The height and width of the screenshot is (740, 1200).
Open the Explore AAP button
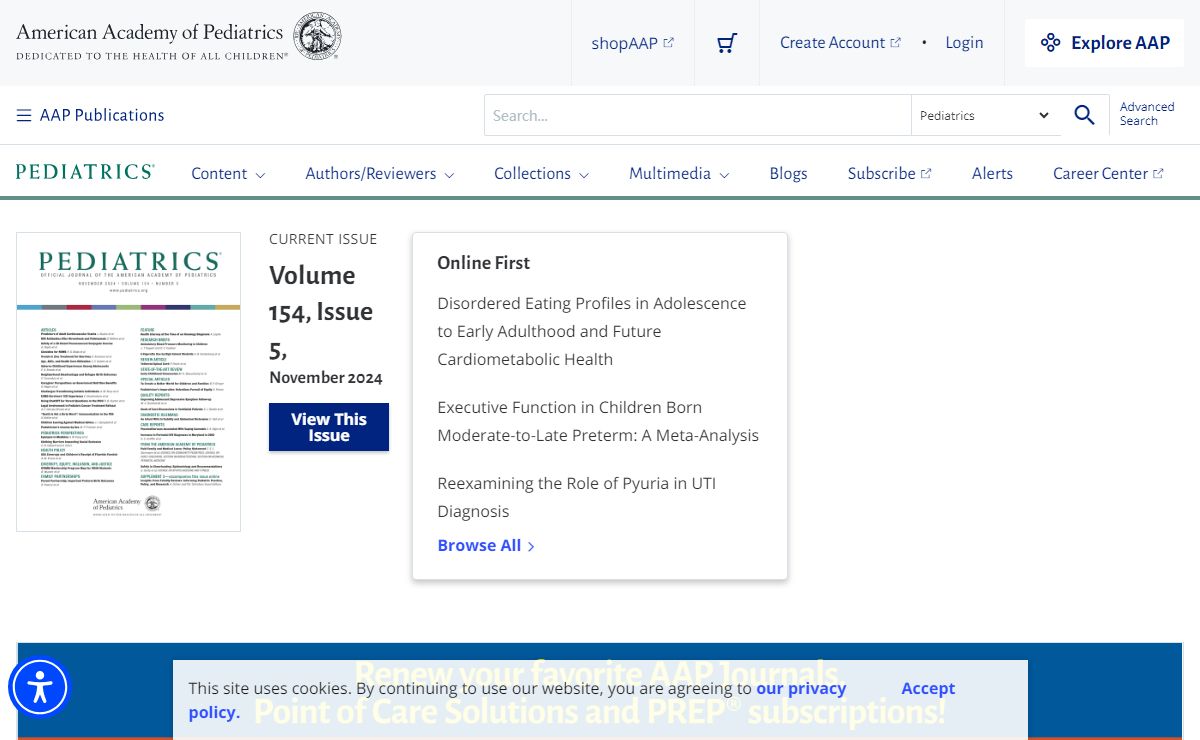pos(1104,43)
